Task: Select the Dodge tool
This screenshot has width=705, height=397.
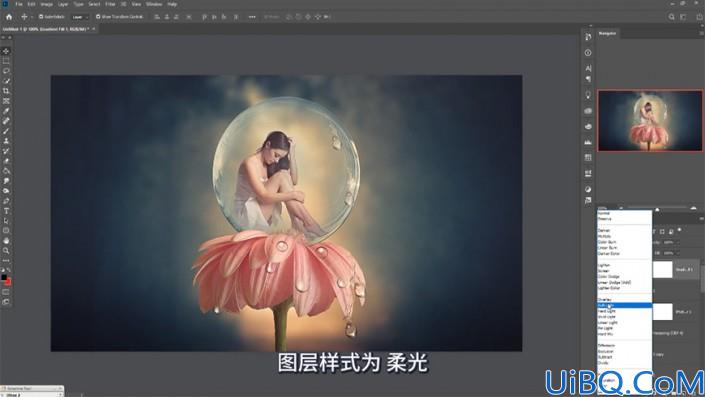Action: 6,191
